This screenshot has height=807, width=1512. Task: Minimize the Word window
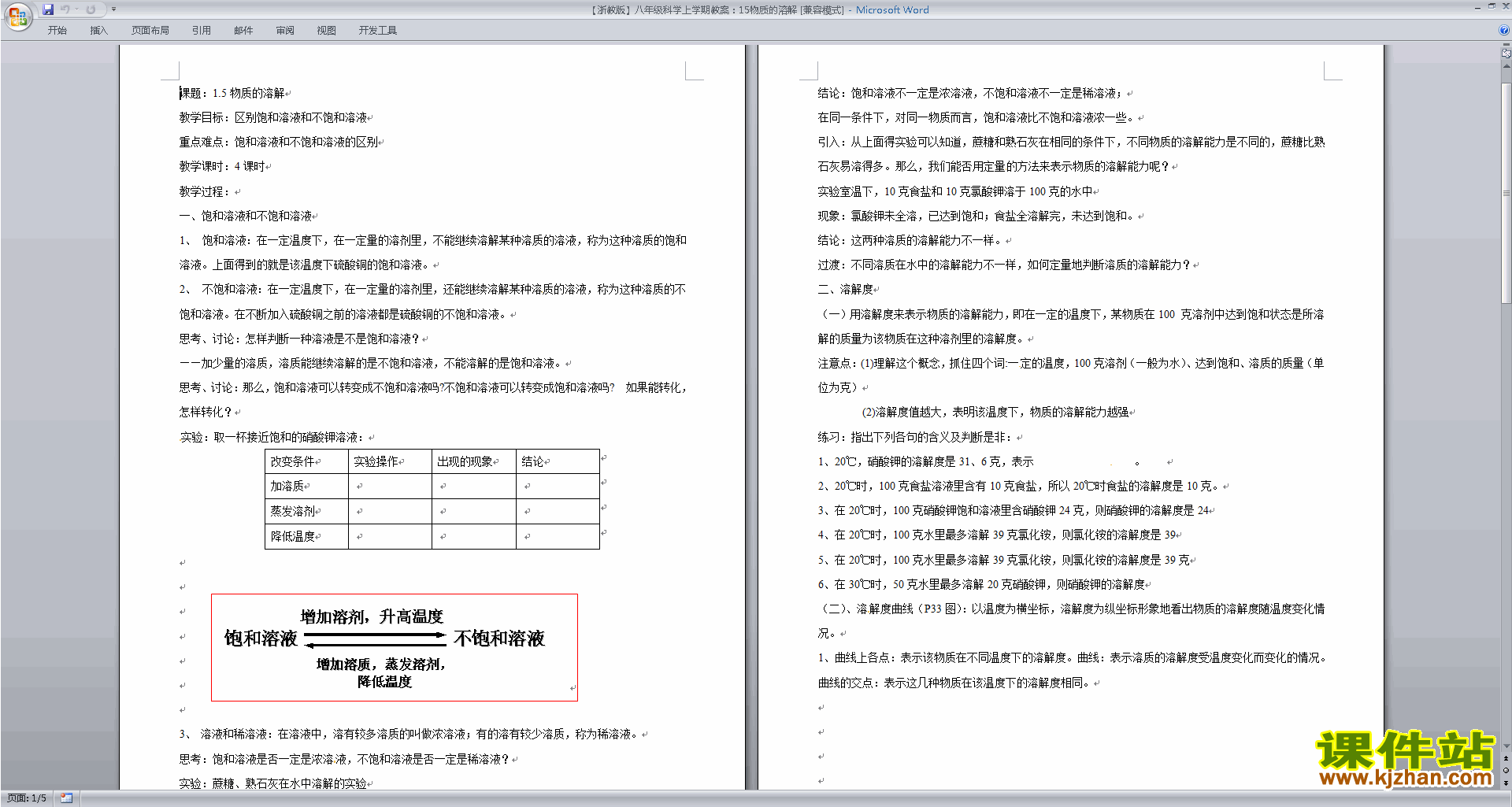(x=1477, y=7)
